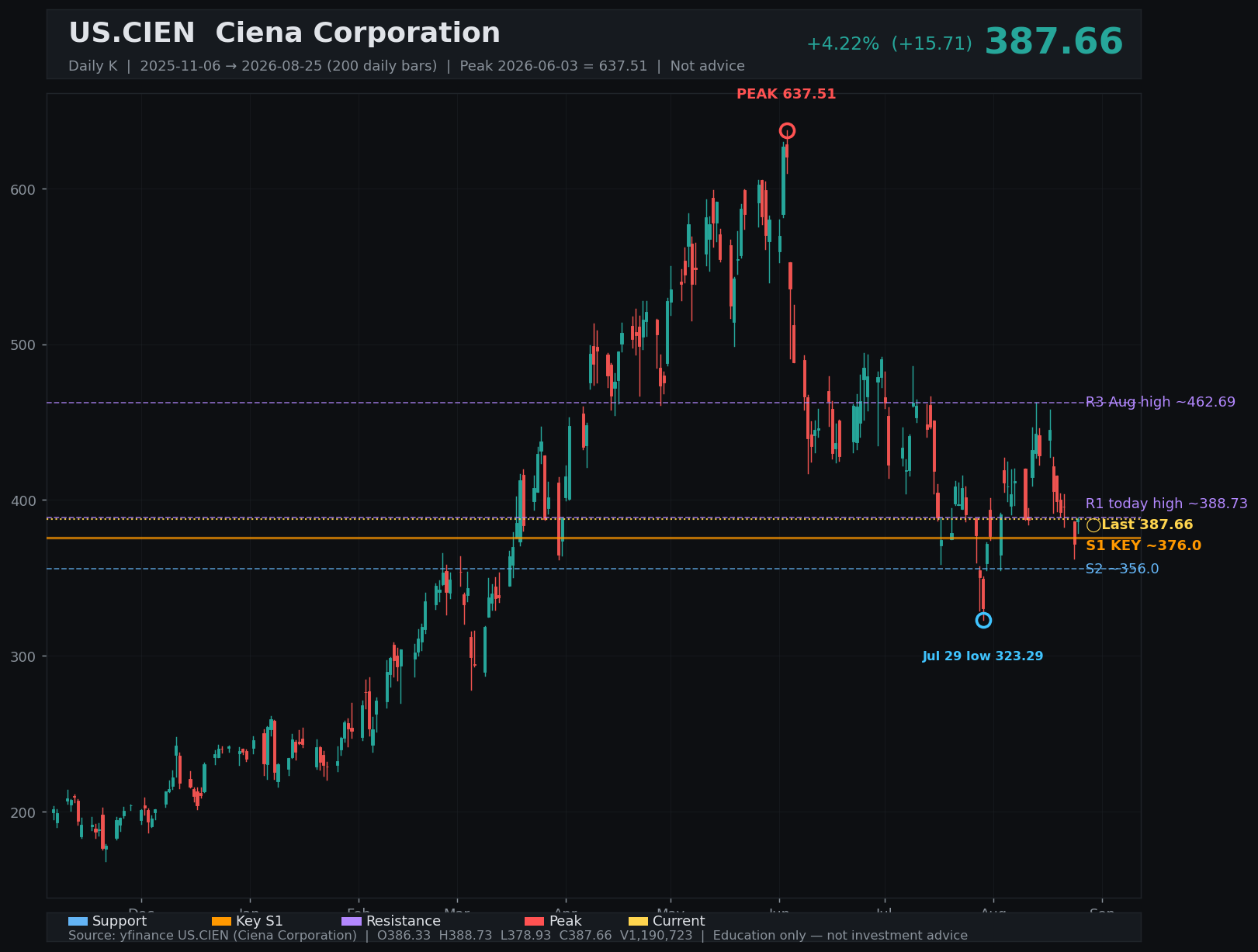The width and height of the screenshot is (1258, 952).
Task: Click the Education only disclaimer text
Action: click(x=840, y=936)
